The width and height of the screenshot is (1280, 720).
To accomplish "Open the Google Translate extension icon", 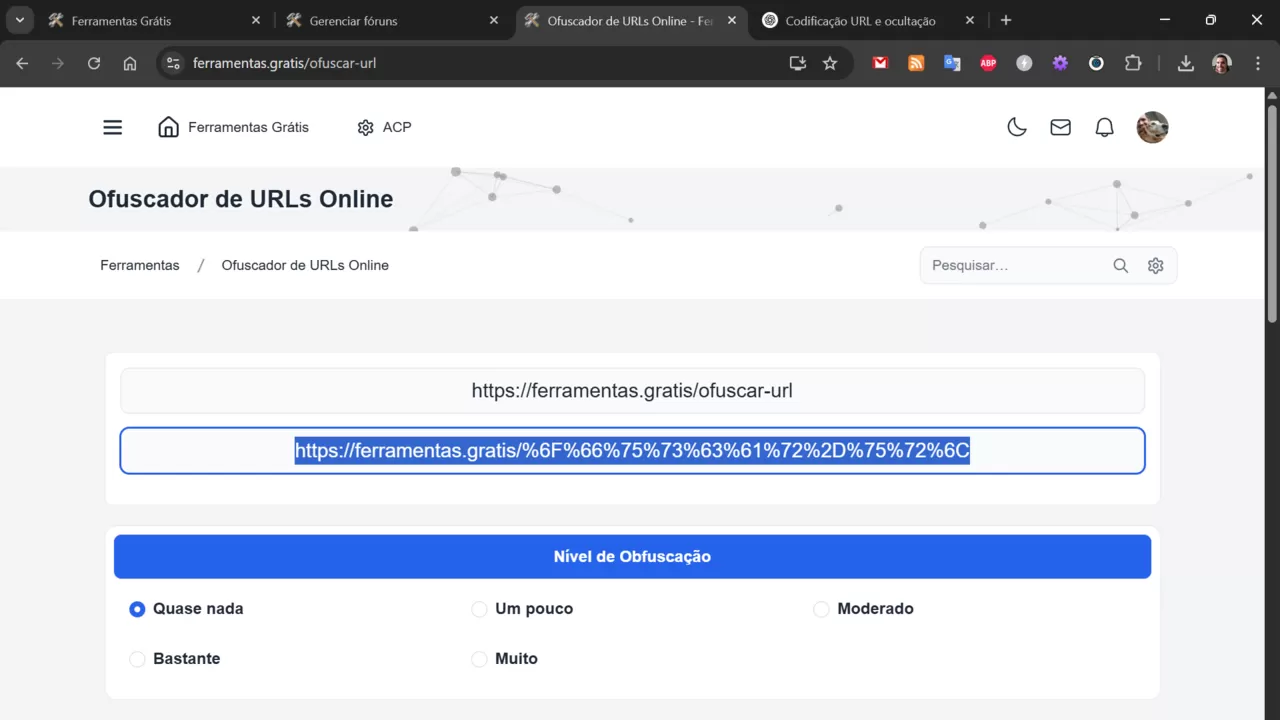I will (x=952, y=63).
